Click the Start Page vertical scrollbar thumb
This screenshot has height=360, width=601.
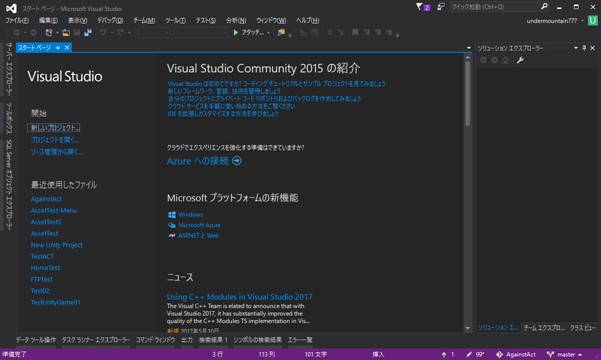(x=468, y=93)
